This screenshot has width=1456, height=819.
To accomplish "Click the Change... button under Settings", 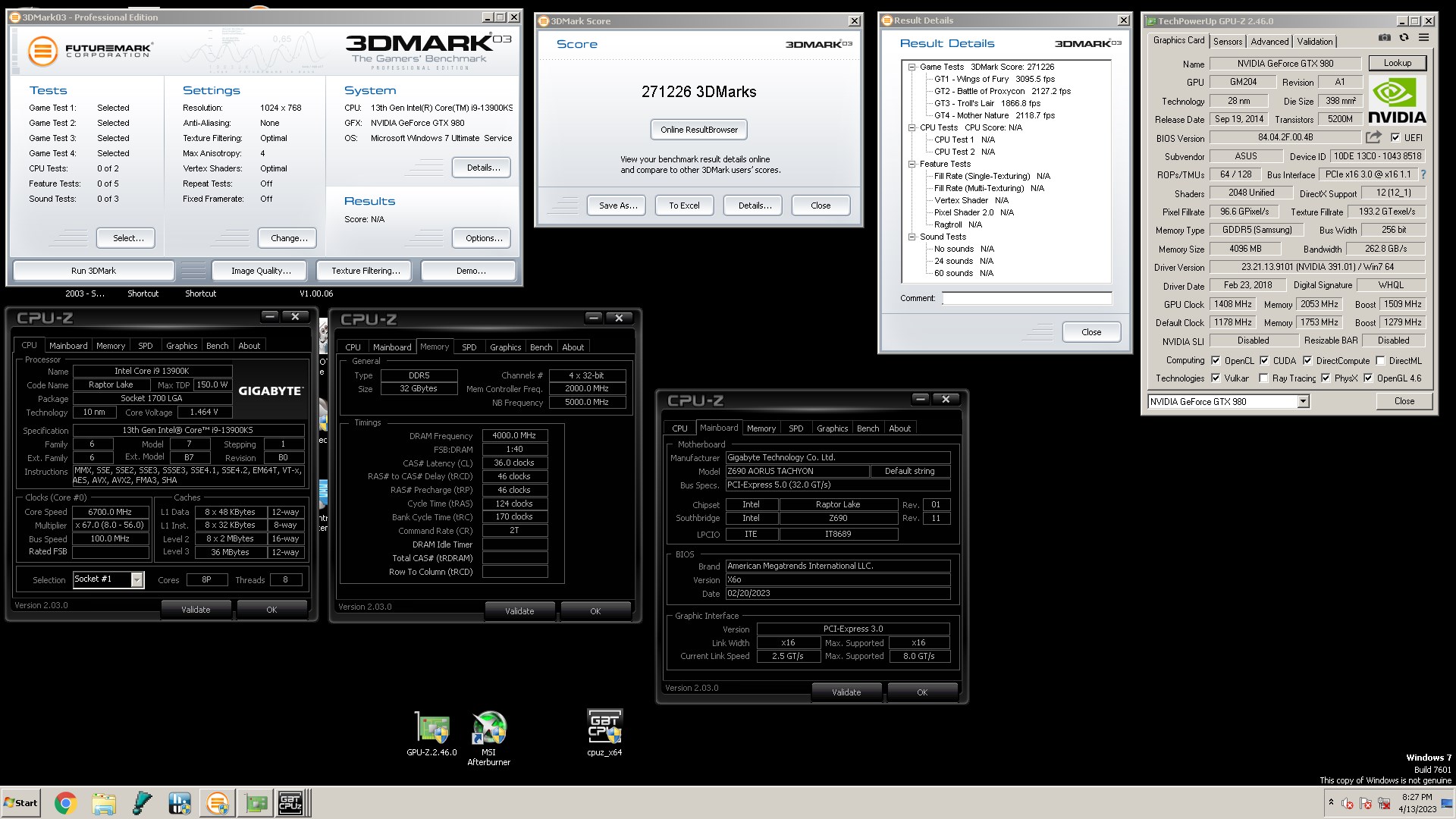I will point(289,238).
